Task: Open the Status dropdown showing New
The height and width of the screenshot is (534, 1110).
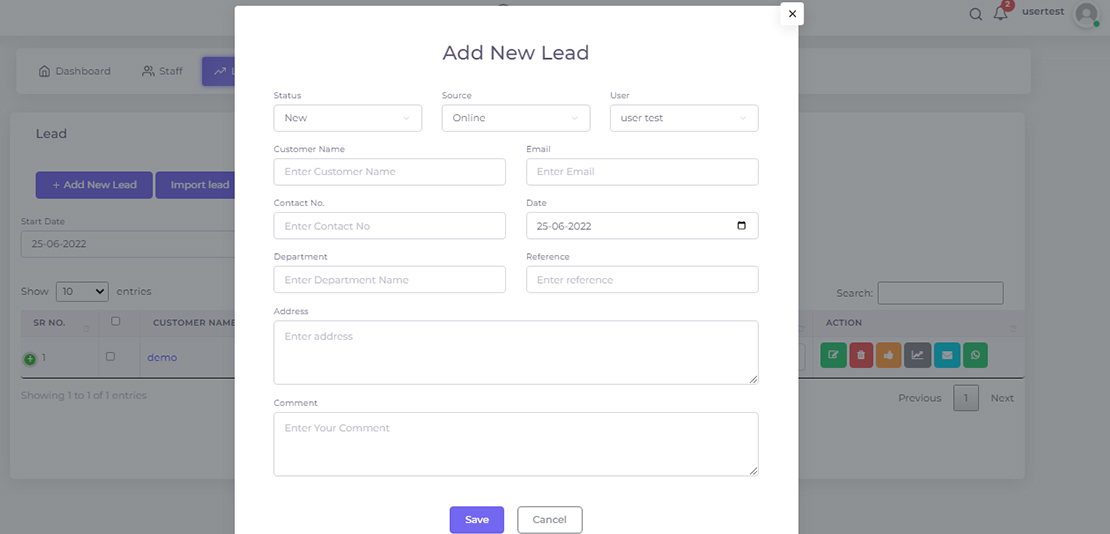Action: [x=348, y=118]
